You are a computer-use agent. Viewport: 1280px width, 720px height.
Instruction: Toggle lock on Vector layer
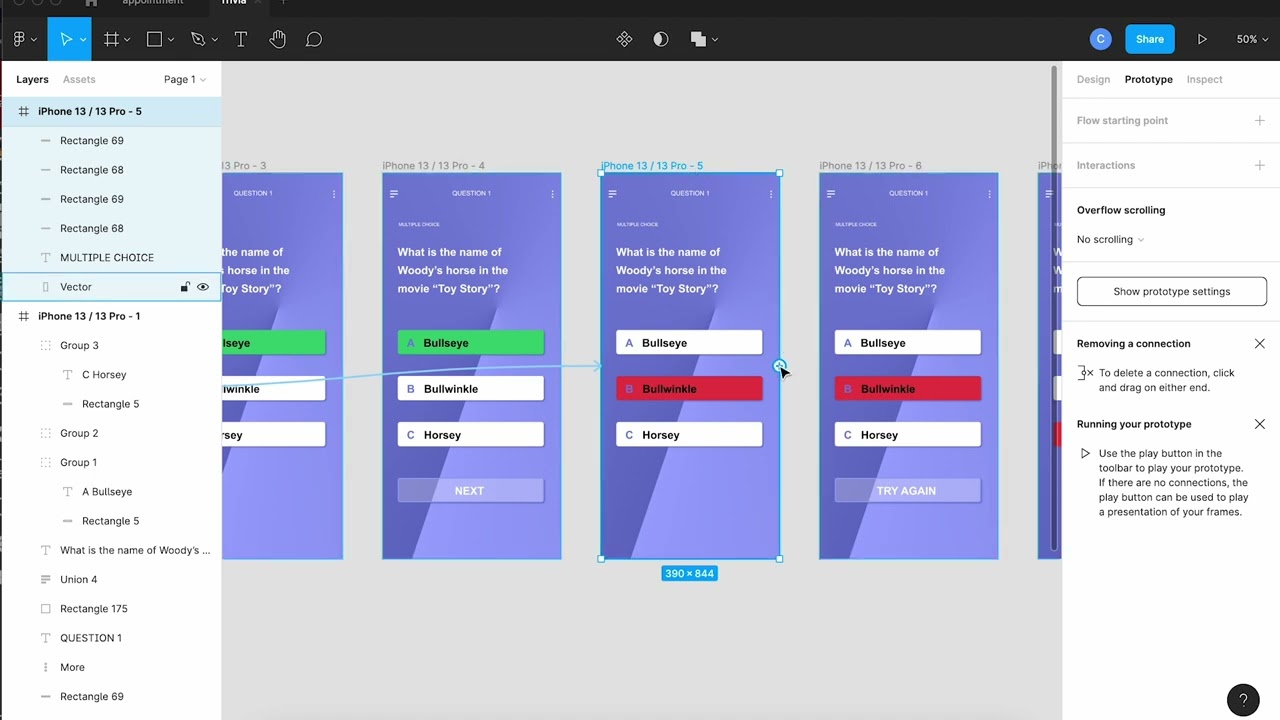pyautogui.click(x=185, y=287)
